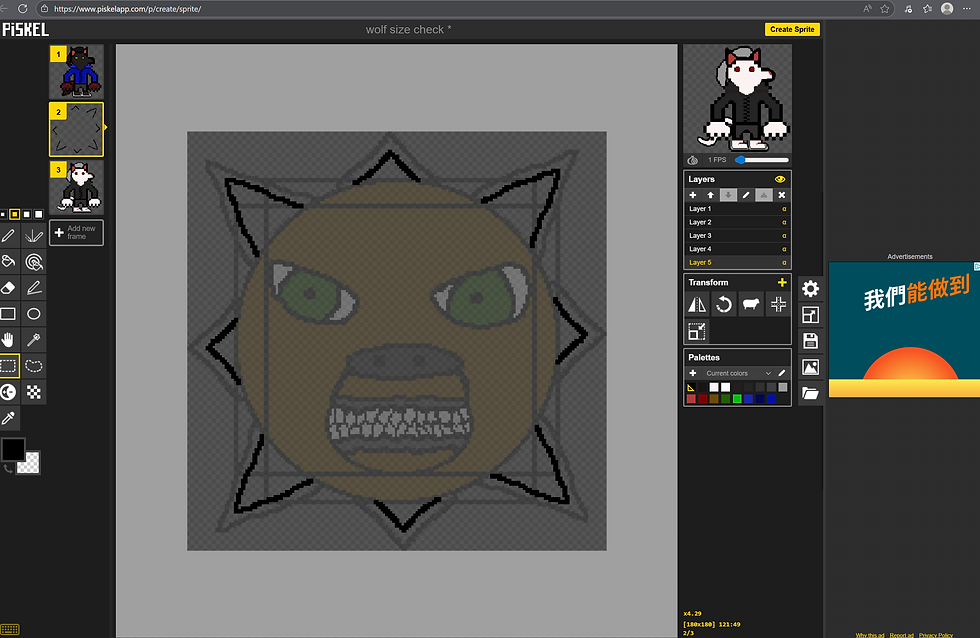Select the Circle tool
The width and height of the screenshot is (980, 638).
tap(34, 314)
